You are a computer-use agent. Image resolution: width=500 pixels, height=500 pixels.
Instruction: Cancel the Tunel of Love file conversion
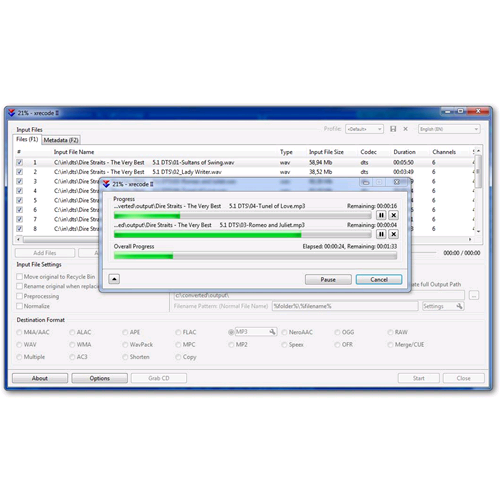click(x=394, y=215)
